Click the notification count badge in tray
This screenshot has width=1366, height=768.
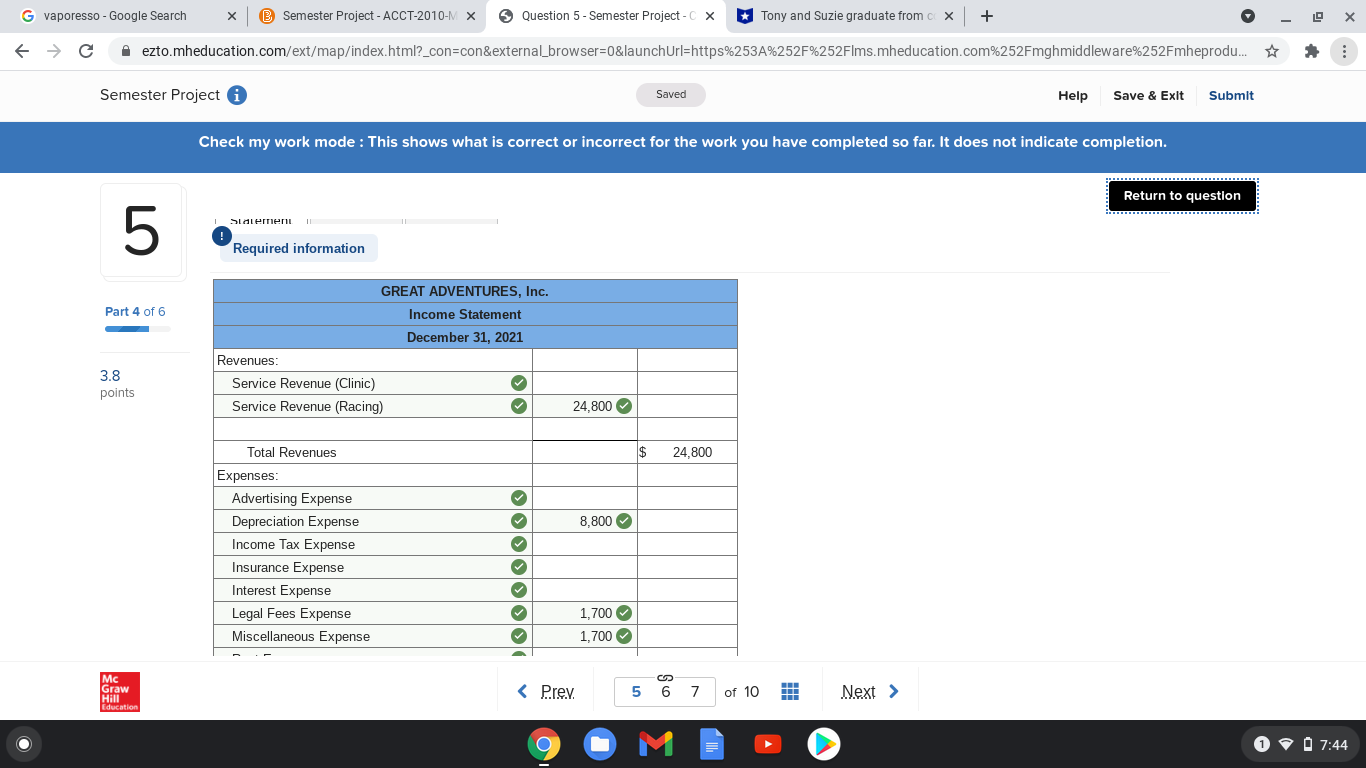1261,744
